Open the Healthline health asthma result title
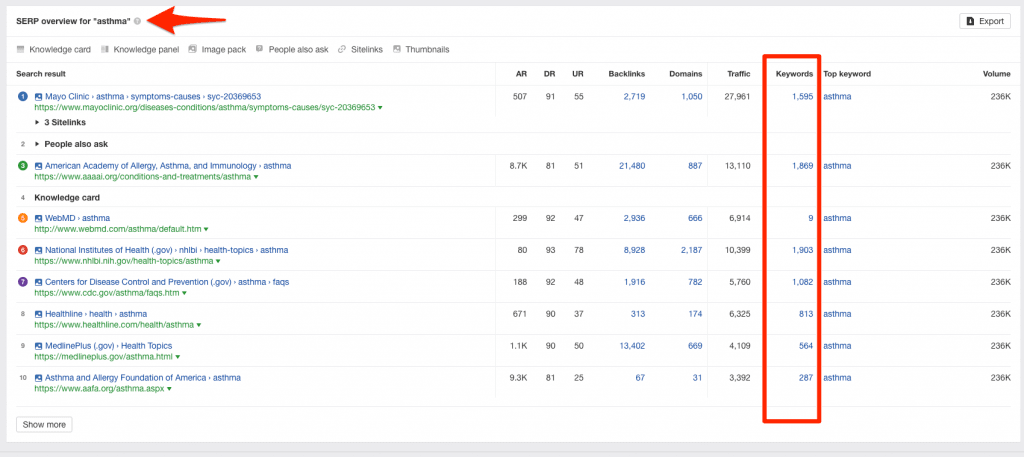 pos(96,314)
